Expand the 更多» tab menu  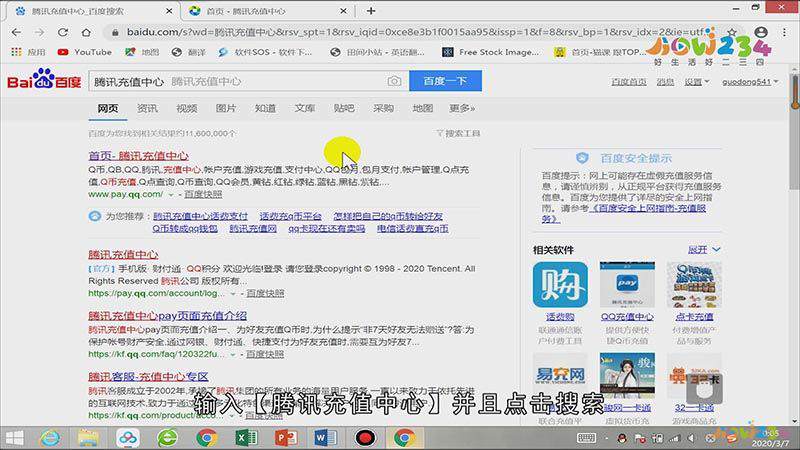pyautogui.click(x=462, y=108)
